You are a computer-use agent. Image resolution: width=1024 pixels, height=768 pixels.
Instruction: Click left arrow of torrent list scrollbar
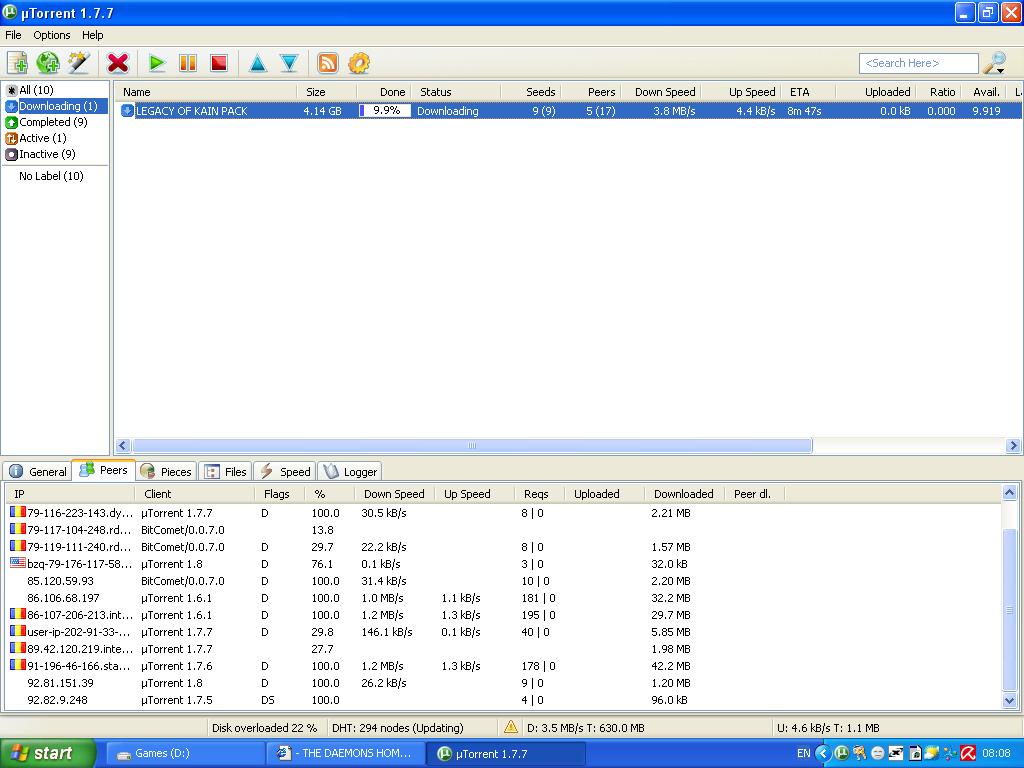(123, 446)
